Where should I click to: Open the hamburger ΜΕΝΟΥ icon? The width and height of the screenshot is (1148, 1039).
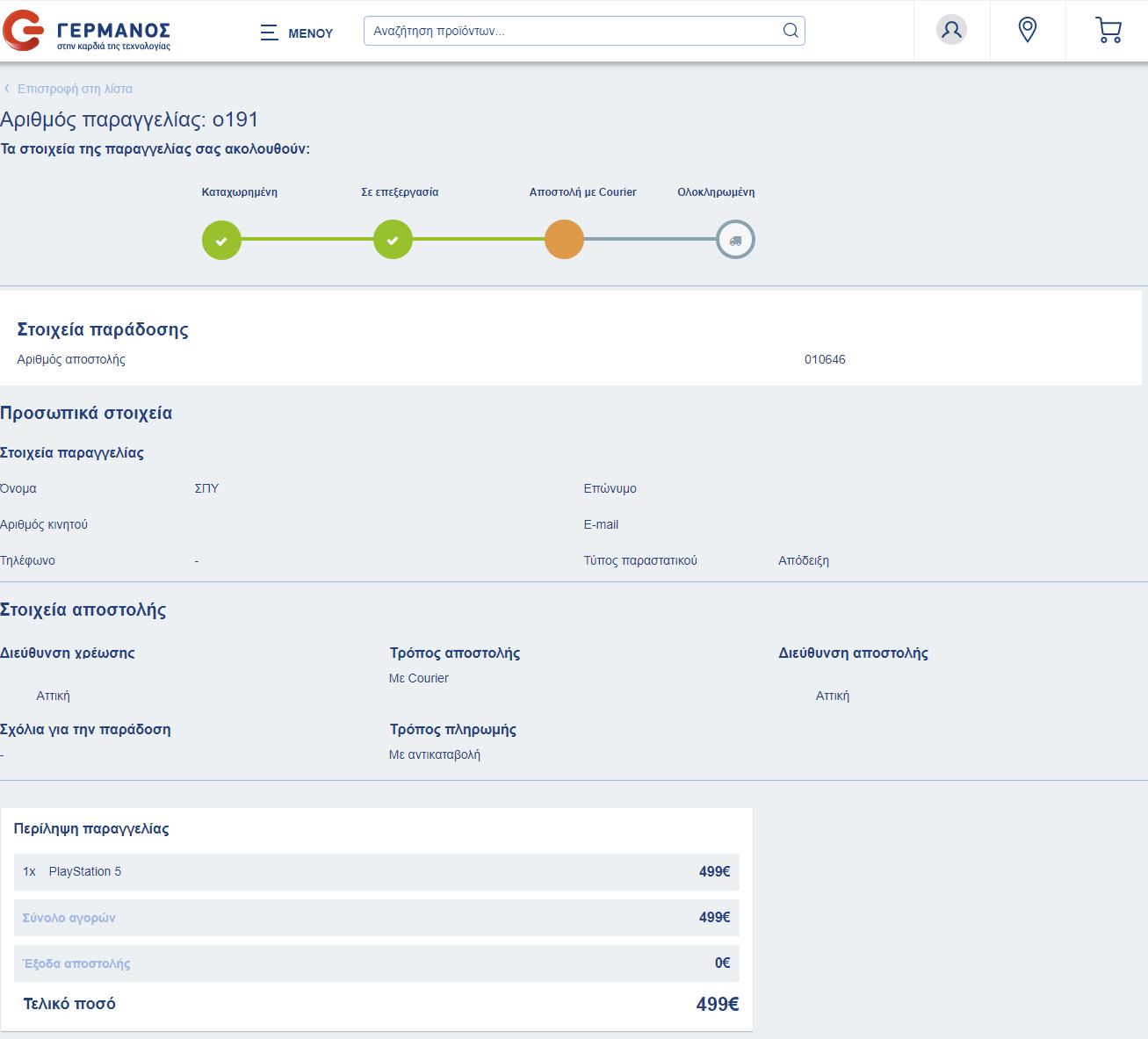click(269, 32)
